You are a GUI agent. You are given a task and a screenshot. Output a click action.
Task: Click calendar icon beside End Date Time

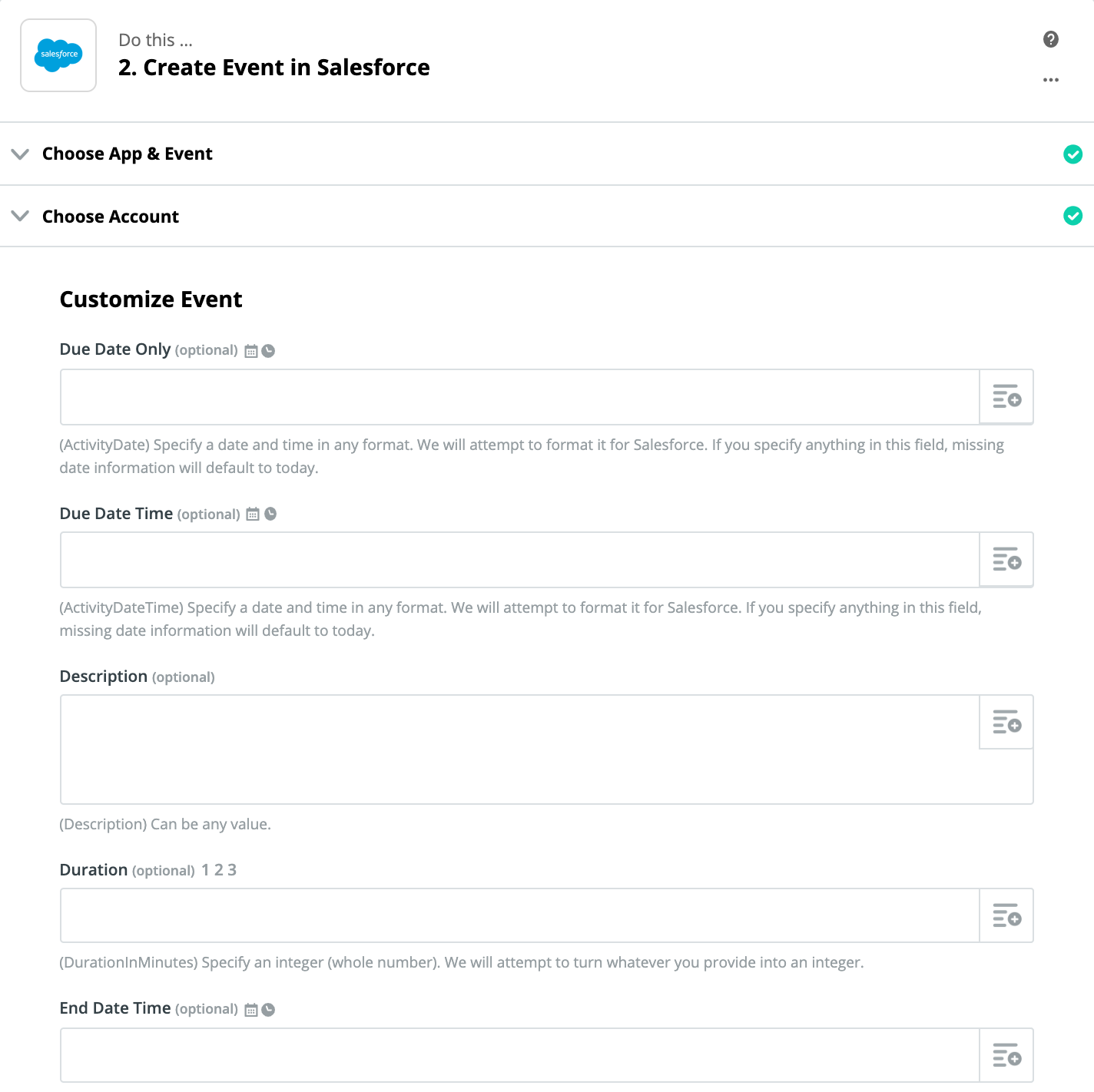(251, 1010)
